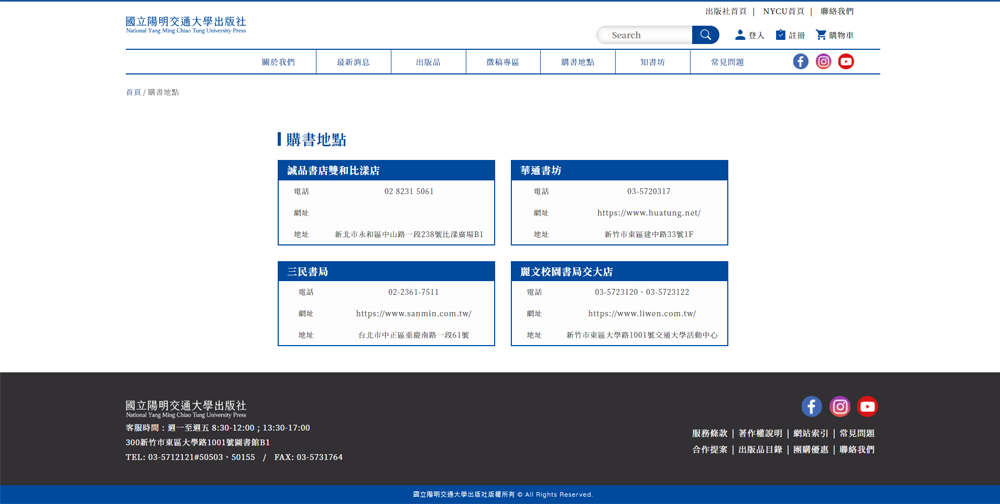This screenshot has height=504, width=1000.
Task: Click address 新北市永和區中山路一段238號比漾廣場B1
Action: 409,235
